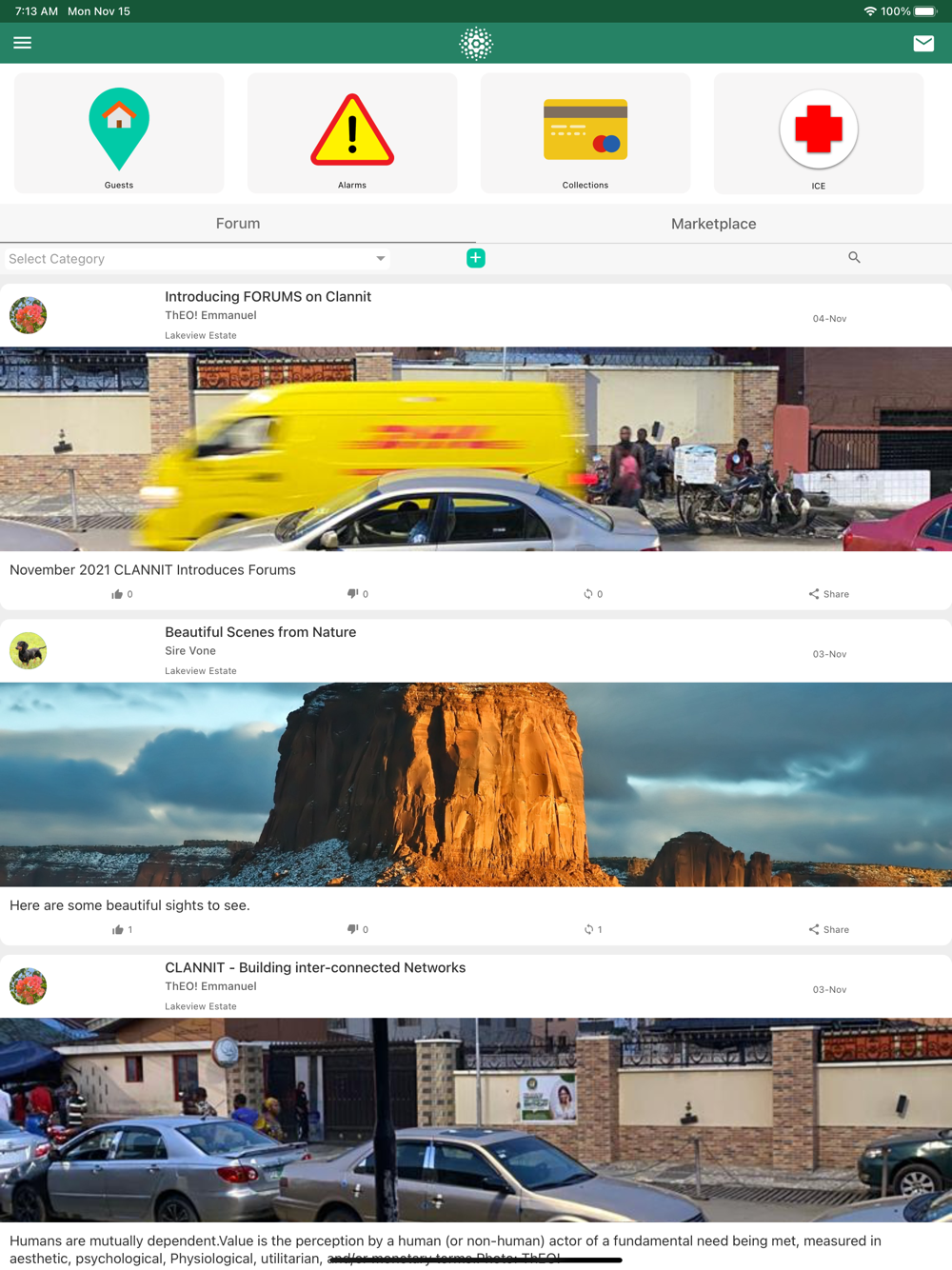
Task: Open the parked cars street photo
Action: (x=476, y=1120)
